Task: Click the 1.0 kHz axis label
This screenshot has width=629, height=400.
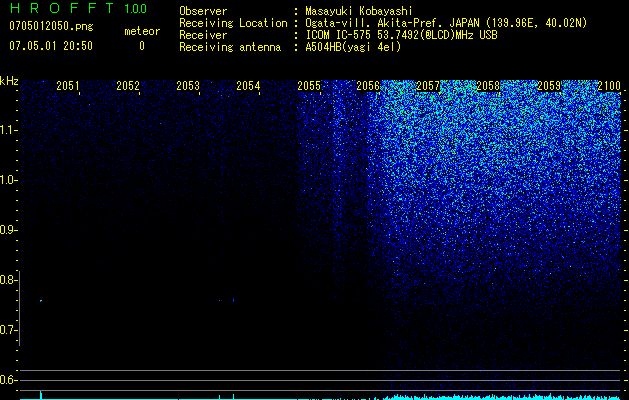Action: point(8,180)
